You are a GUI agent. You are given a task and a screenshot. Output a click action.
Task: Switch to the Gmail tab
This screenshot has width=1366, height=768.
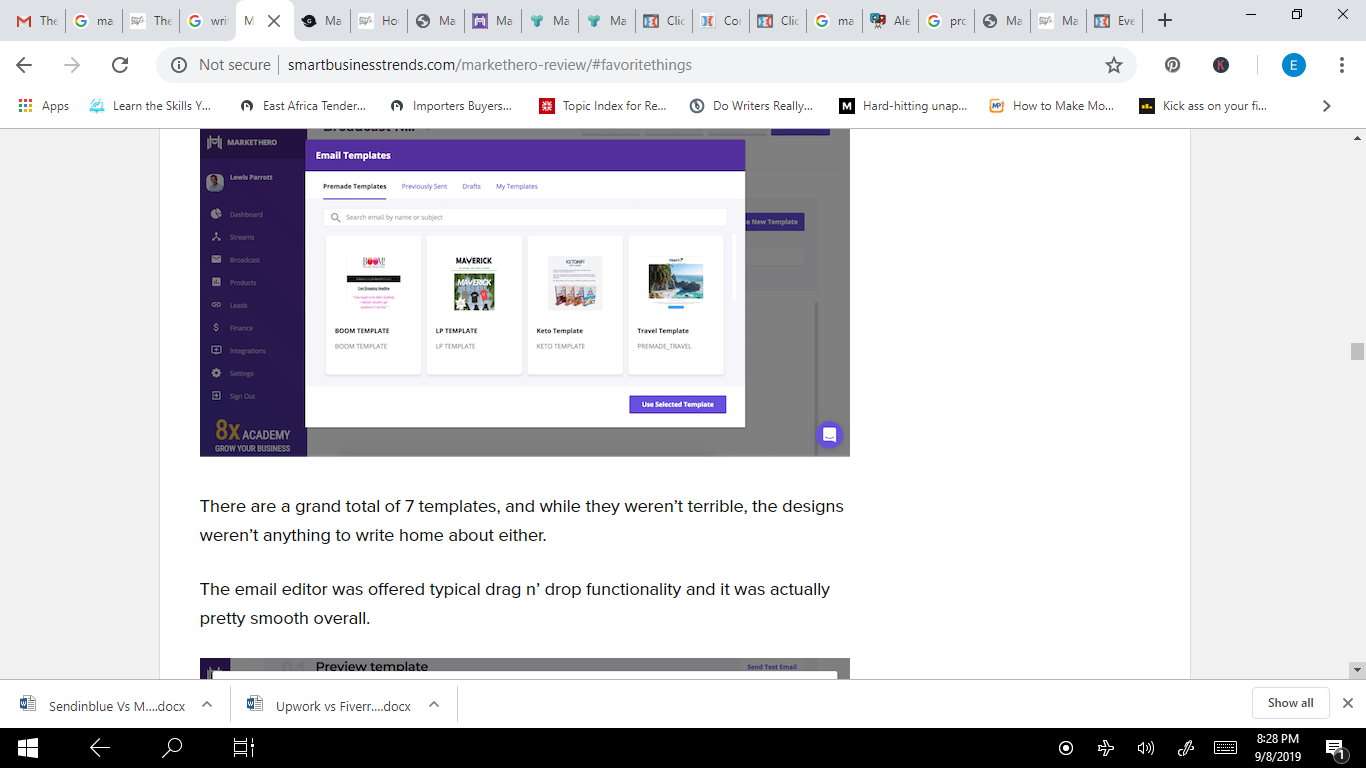[x=37, y=20]
